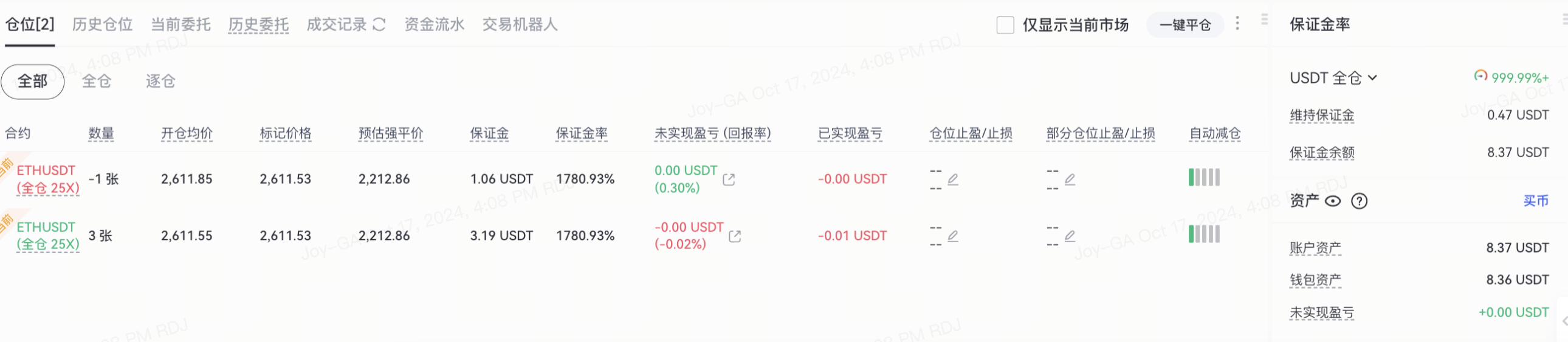The width and height of the screenshot is (1568, 342).
Task: Switch to the 历史仓位 tab
Action: pyautogui.click(x=102, y=24)
